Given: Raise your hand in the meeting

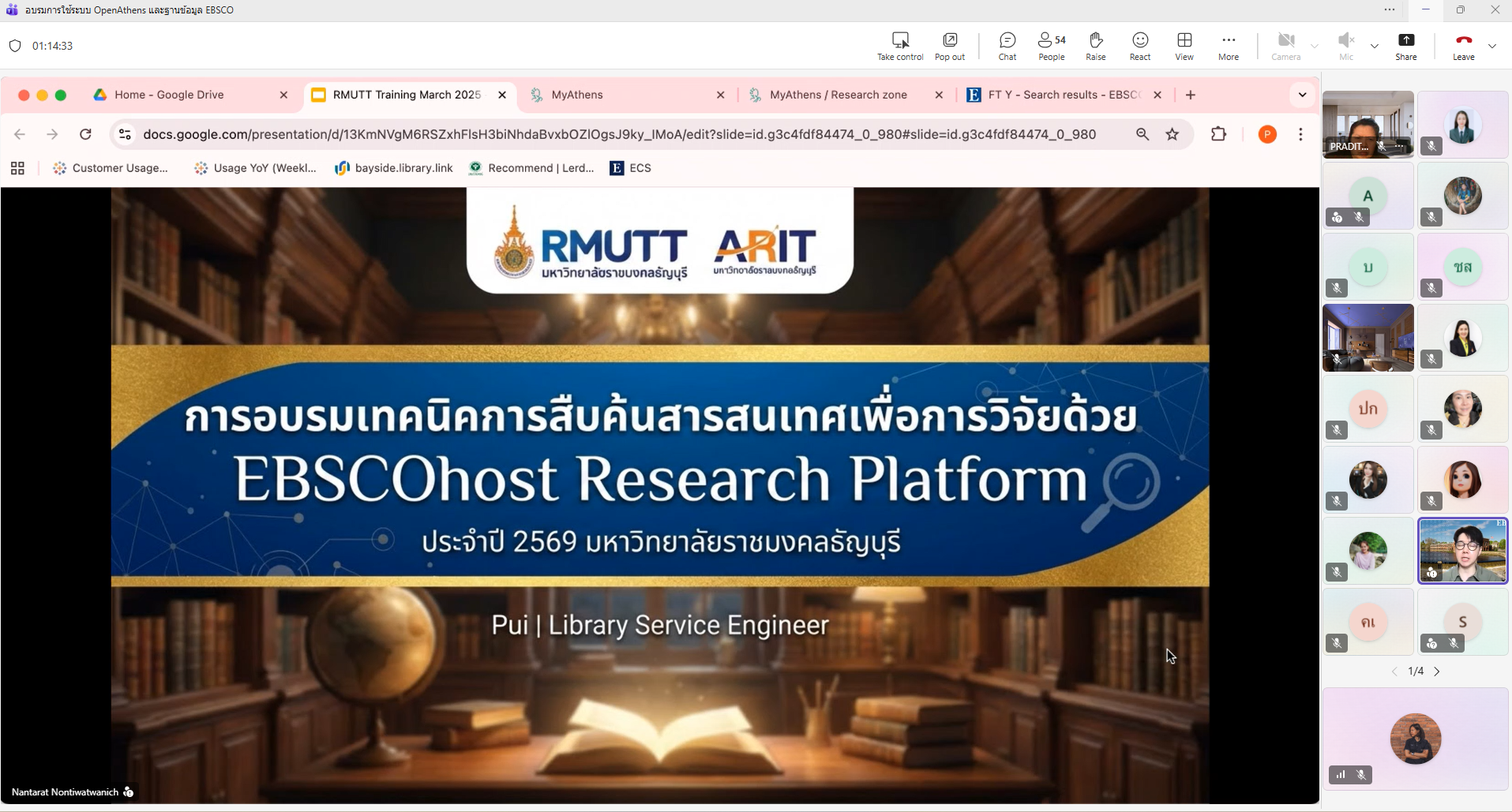Looking at the screenshot, I should coord(1095,46).
